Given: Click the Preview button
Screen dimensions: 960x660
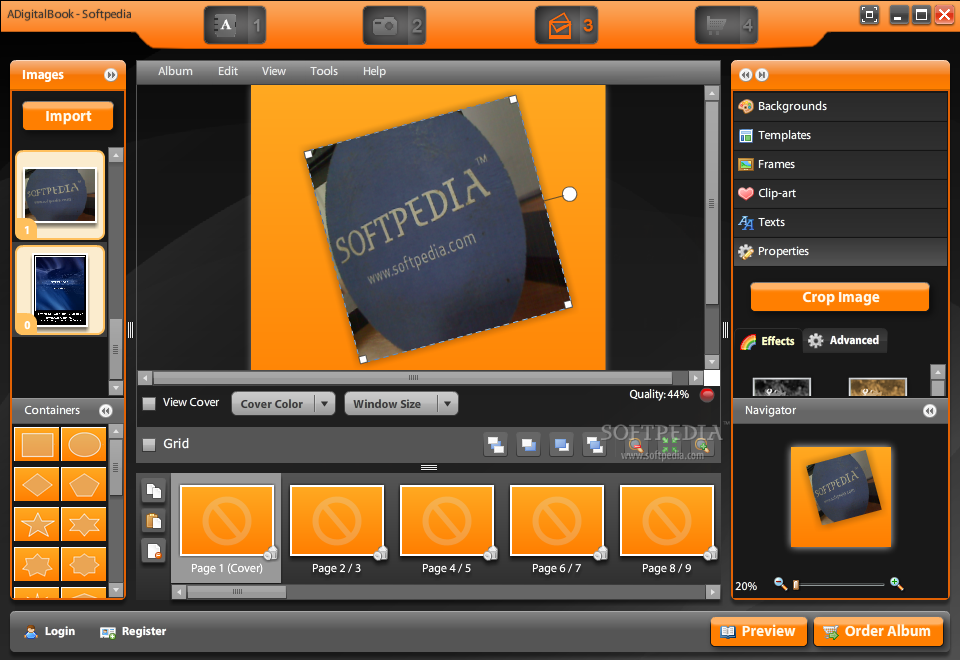Looking at the screenshot, I should point(759,631).
